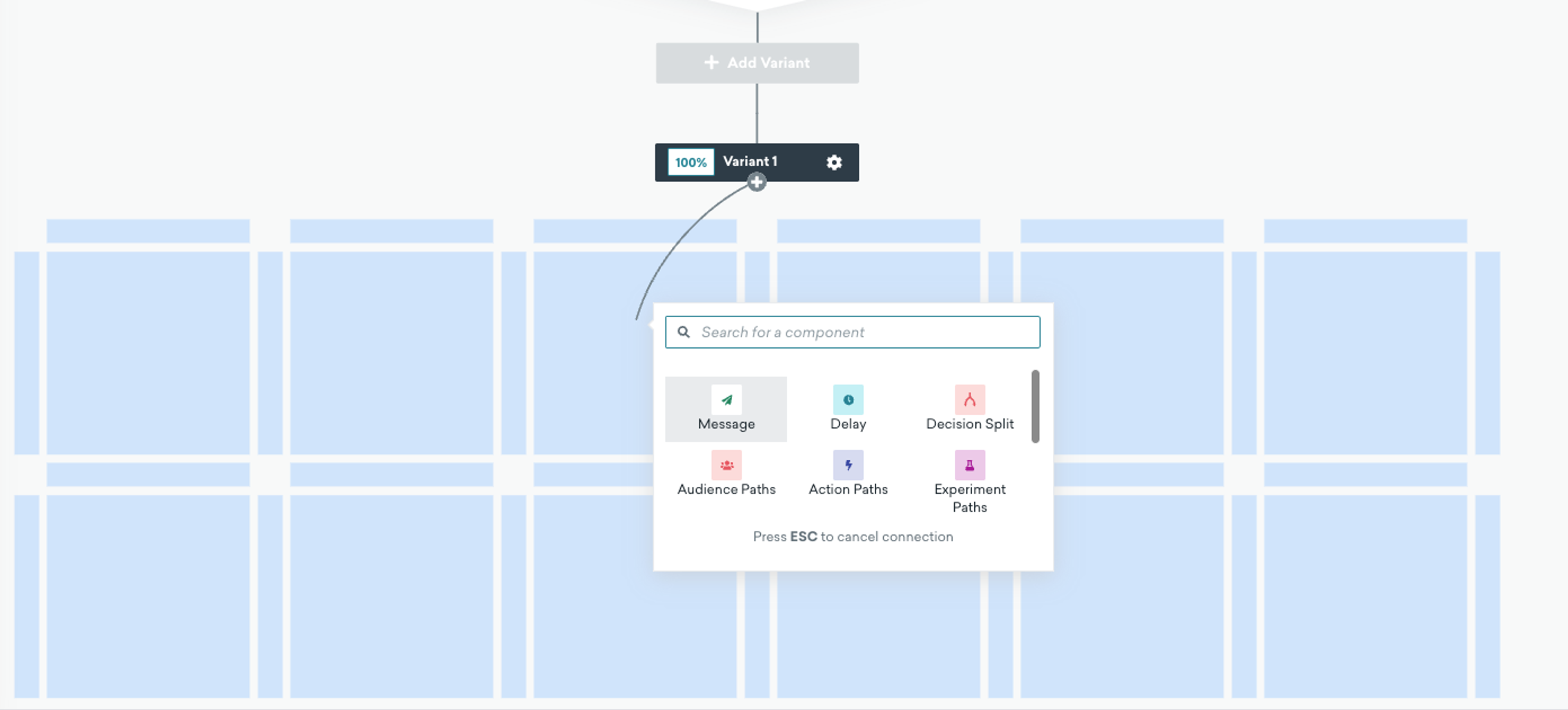Click the Variant 1 label

pyautogui.click(x=750, y=161)
